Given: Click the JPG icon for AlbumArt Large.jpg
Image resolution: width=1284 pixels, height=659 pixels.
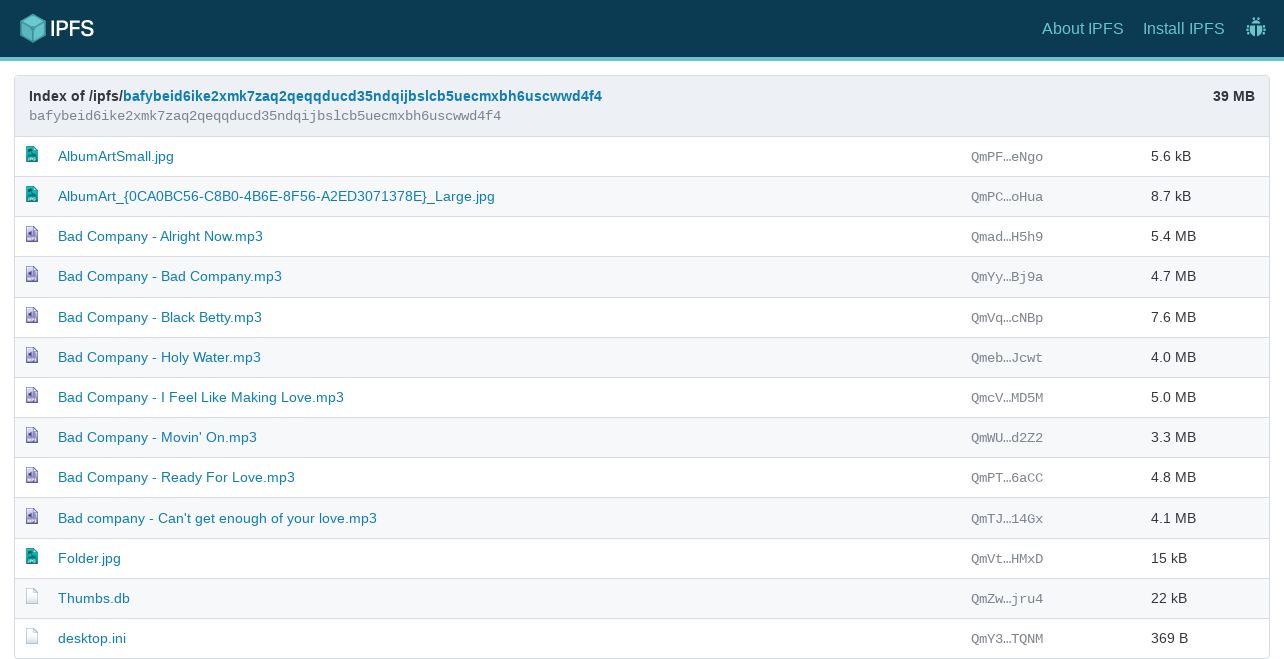Looking at the screenshot, I should tap(32, 195).
